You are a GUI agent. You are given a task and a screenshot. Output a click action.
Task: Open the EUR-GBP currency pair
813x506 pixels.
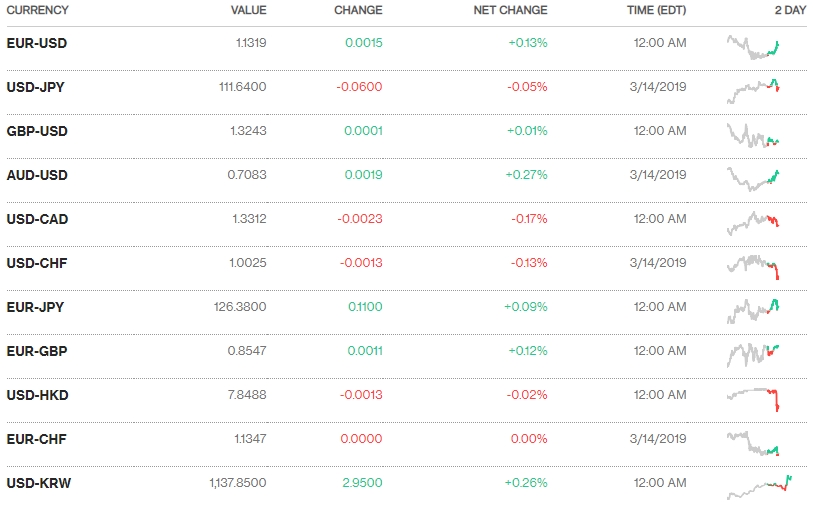[37, 351]
